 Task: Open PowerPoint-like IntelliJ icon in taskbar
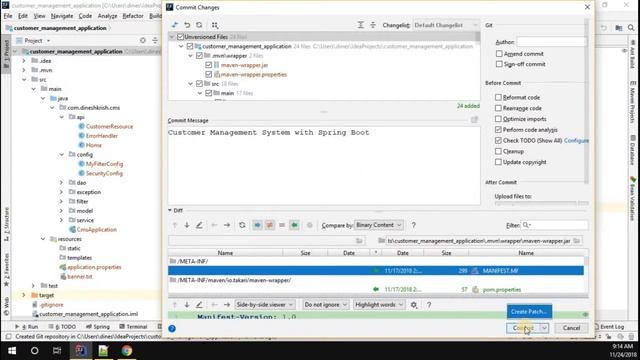[80, 351]
